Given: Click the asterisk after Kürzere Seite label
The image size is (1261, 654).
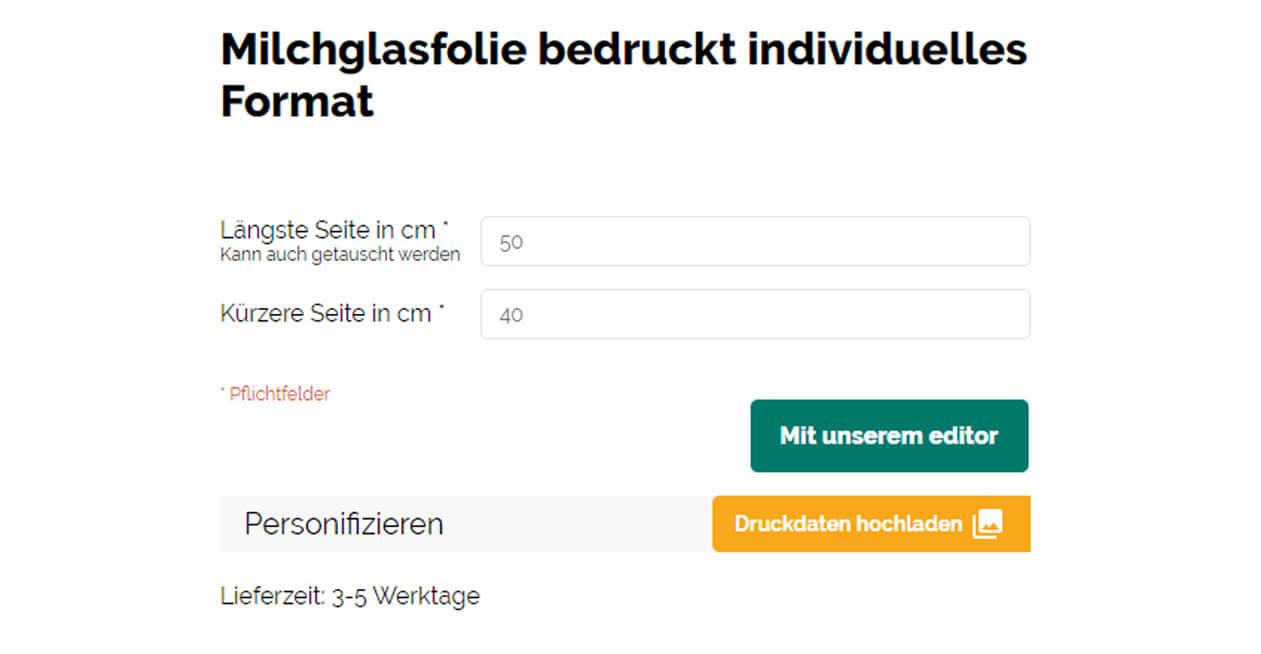Looking at the screenshot, I should (x=441, y=307).
